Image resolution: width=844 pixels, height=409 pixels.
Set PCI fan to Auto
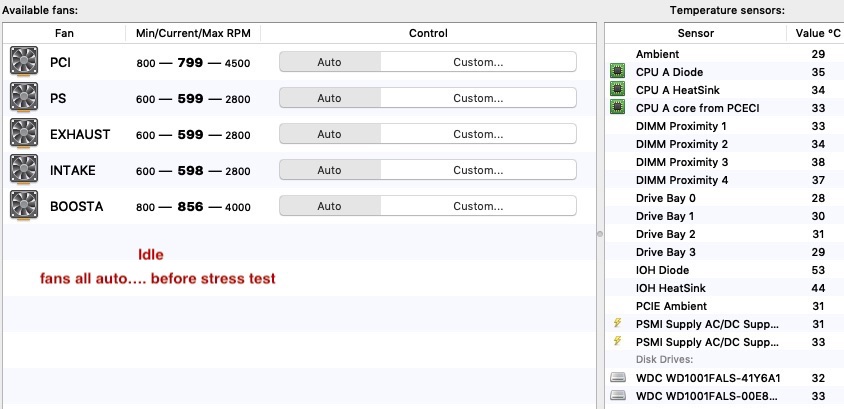pos(329,62)
